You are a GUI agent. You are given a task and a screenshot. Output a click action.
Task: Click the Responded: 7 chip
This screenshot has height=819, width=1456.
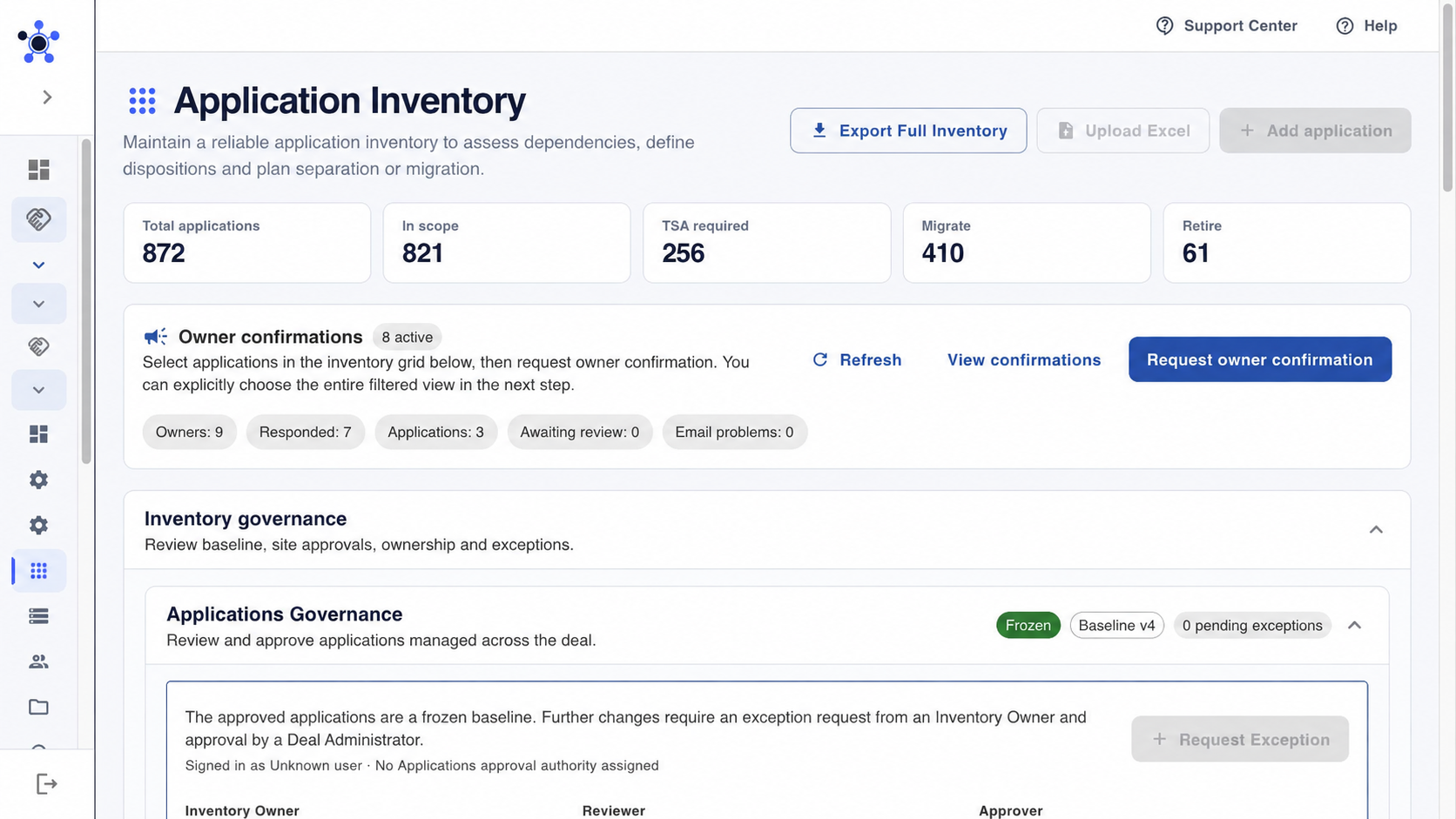pos(305,432)
